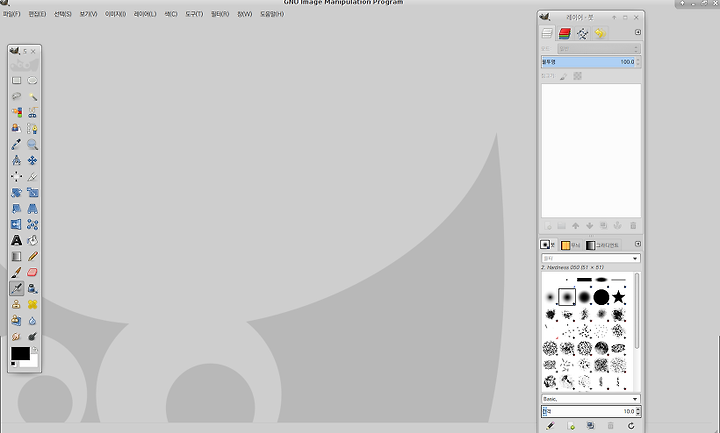Click the layer opacity slider showing 100.0

(591, 62)
